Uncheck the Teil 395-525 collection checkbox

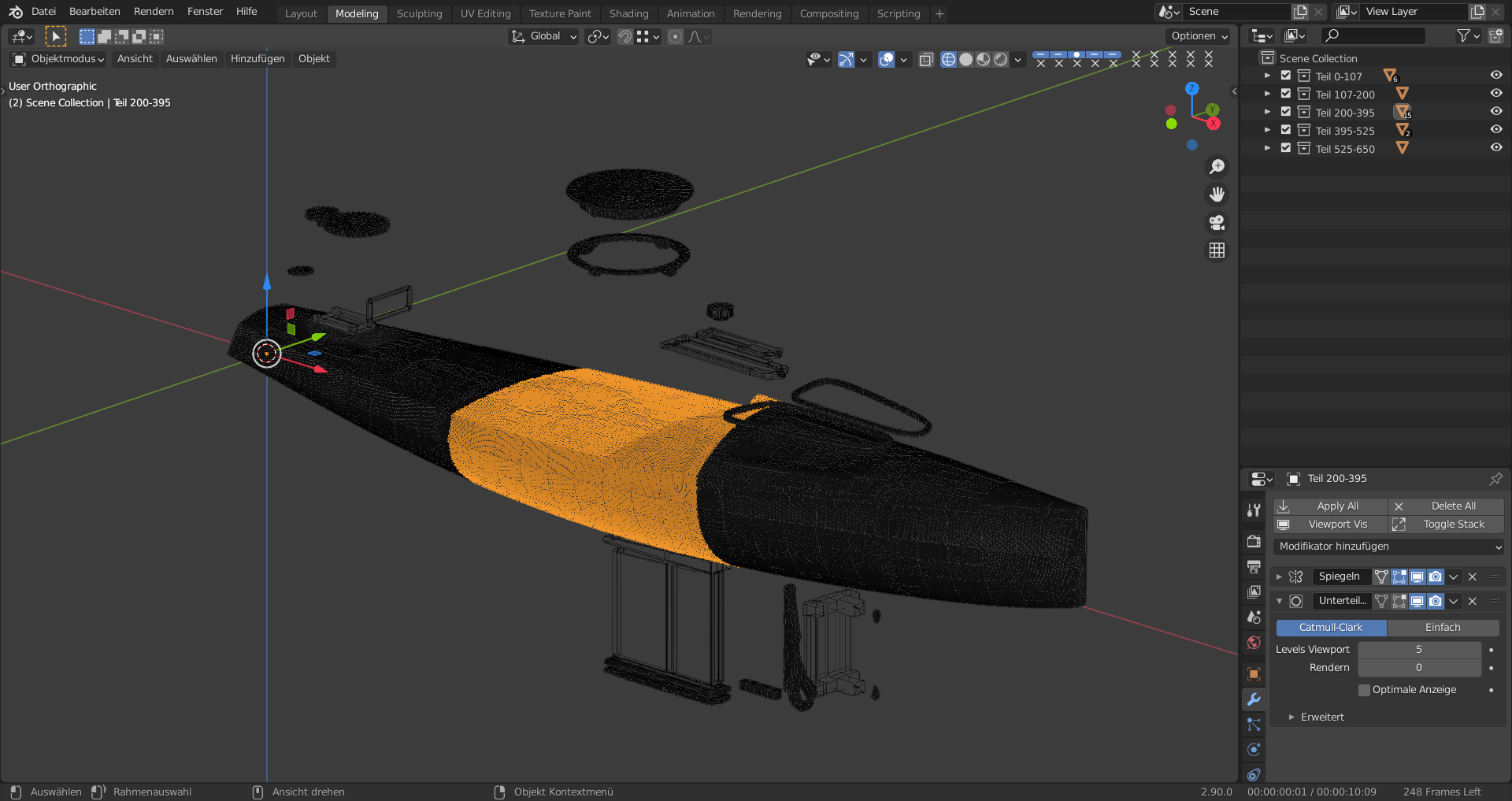coord(1285,130)
